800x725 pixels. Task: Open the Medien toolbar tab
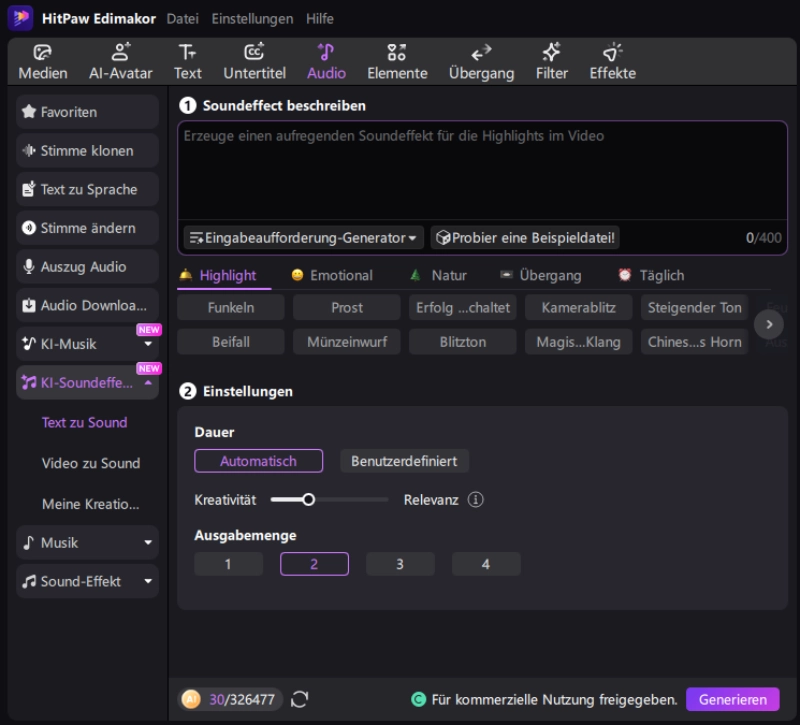coord(43,62)
